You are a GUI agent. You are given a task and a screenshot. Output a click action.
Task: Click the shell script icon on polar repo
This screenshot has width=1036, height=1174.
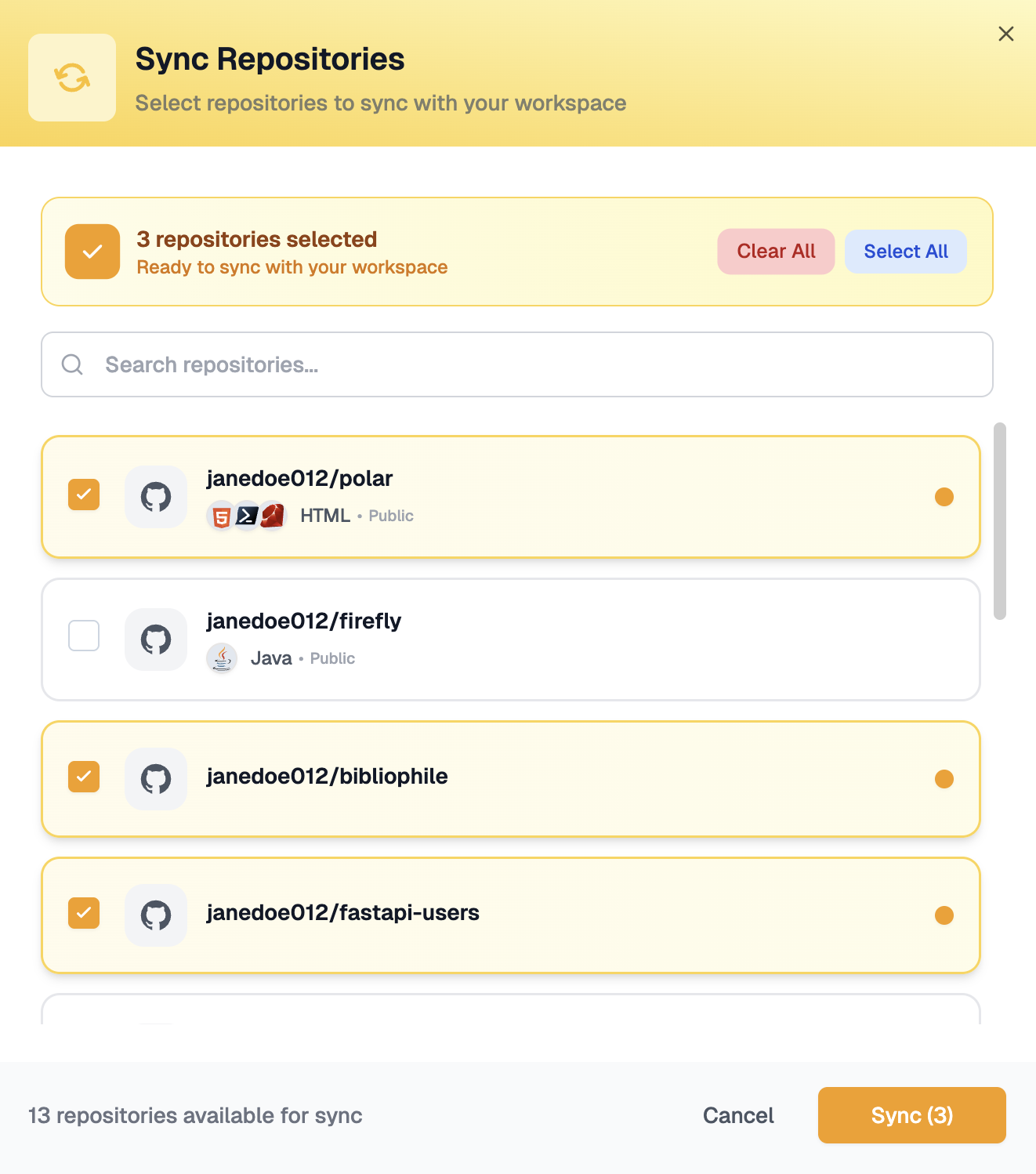click(247, 516)
